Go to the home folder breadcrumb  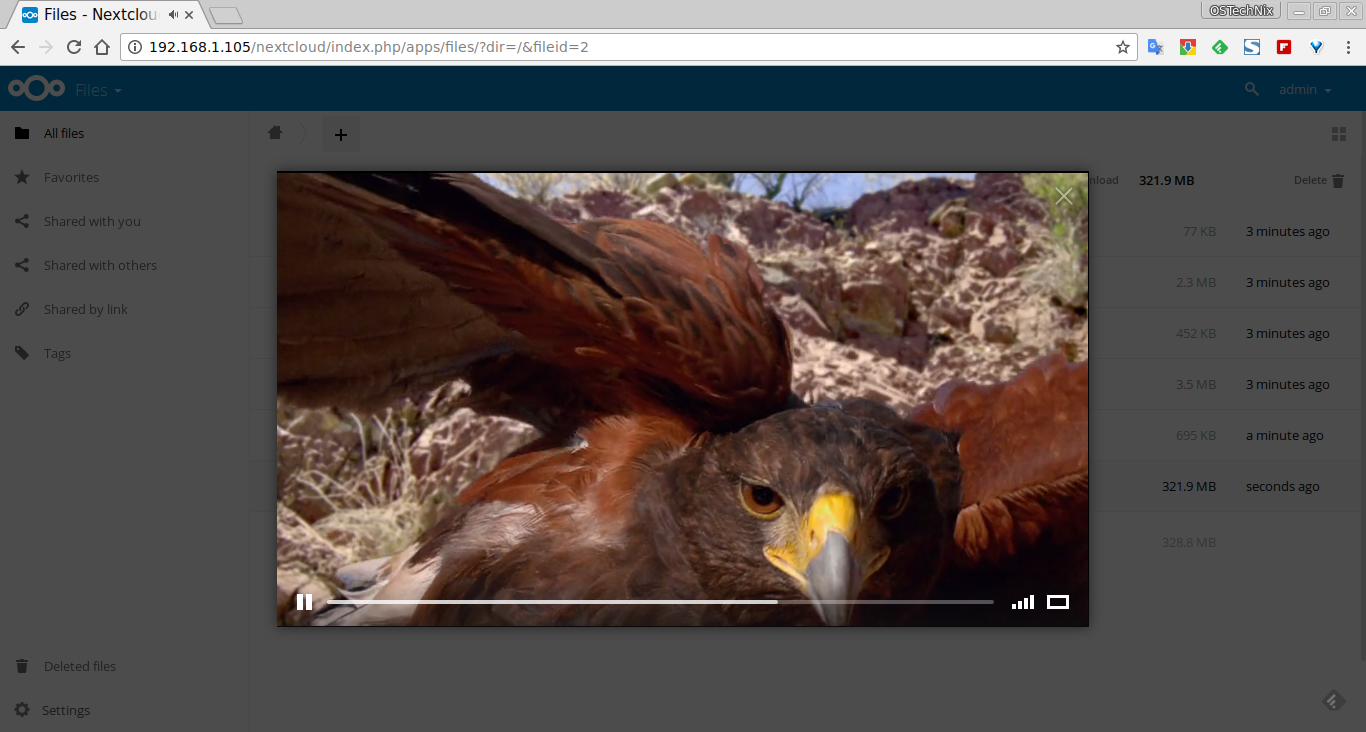point(275,133)
